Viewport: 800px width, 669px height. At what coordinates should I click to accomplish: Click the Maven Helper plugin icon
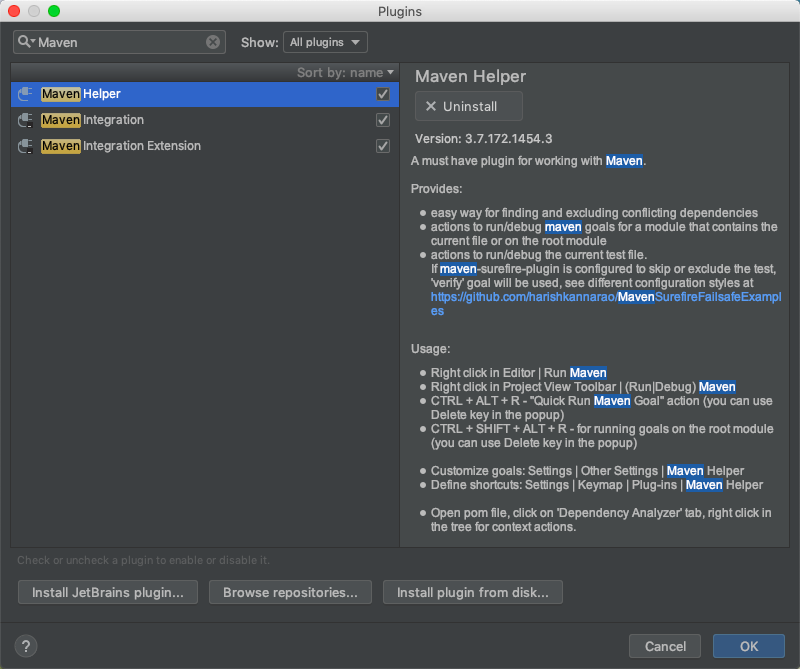pyautogui.click(x=26, y=94)
